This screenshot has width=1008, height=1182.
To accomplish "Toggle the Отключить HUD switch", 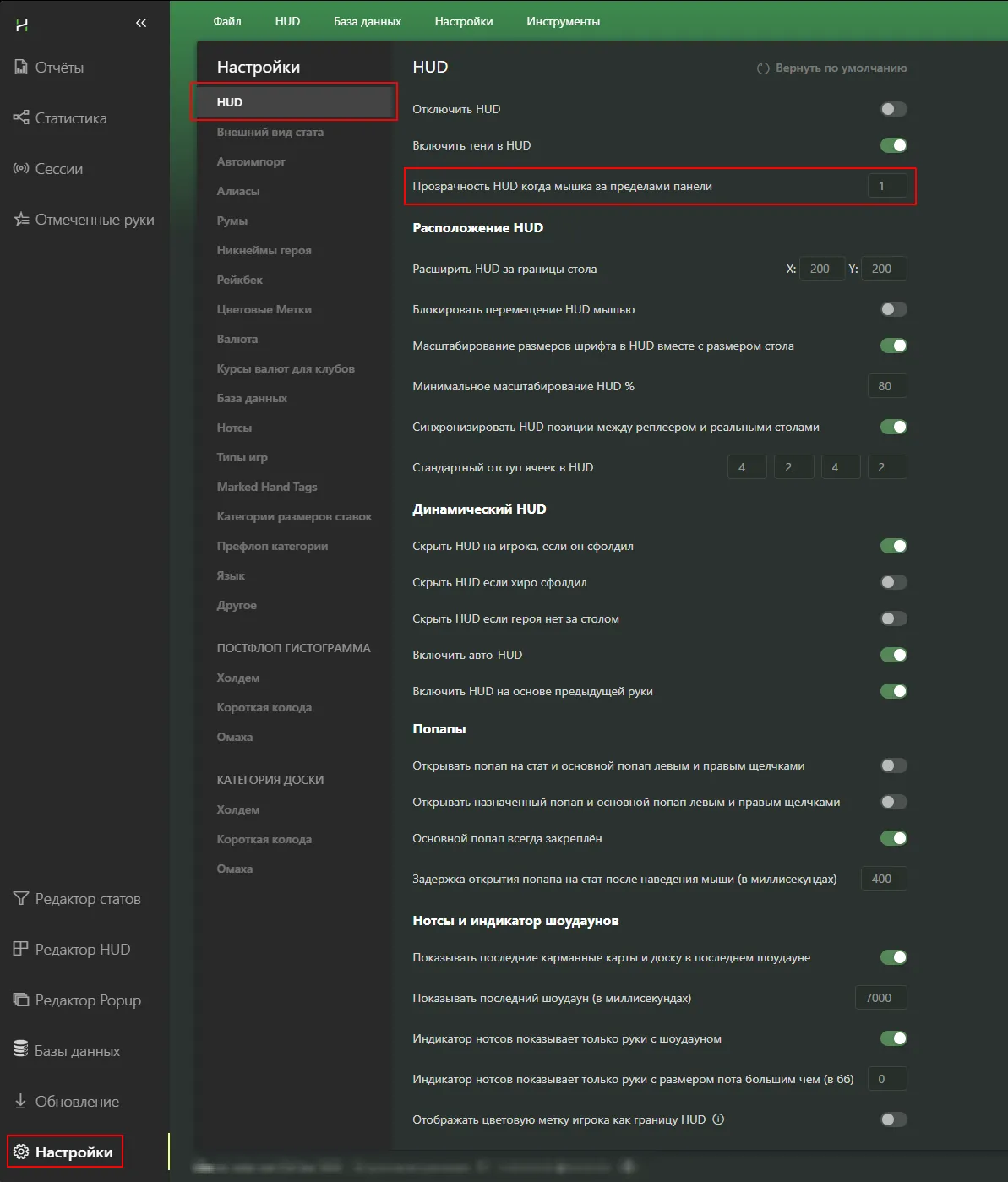I will tap(893, 109).
